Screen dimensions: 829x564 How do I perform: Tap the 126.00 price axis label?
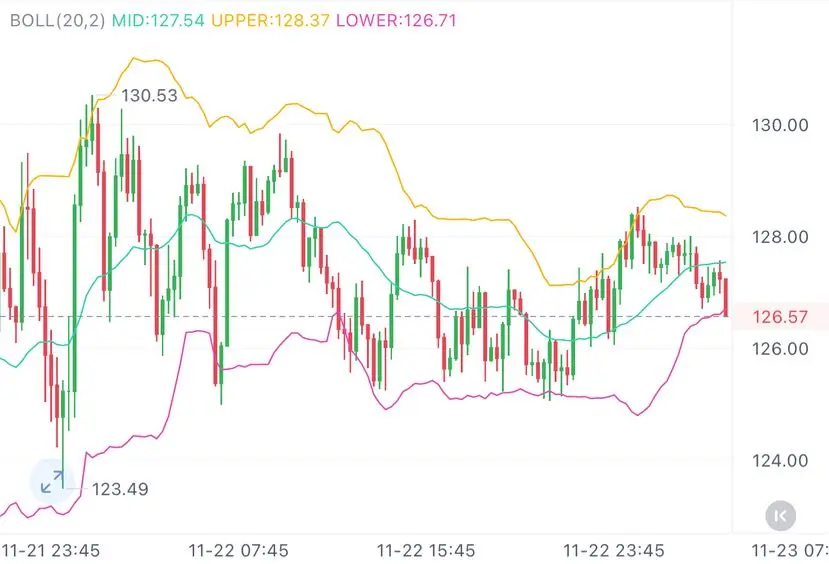780,349
